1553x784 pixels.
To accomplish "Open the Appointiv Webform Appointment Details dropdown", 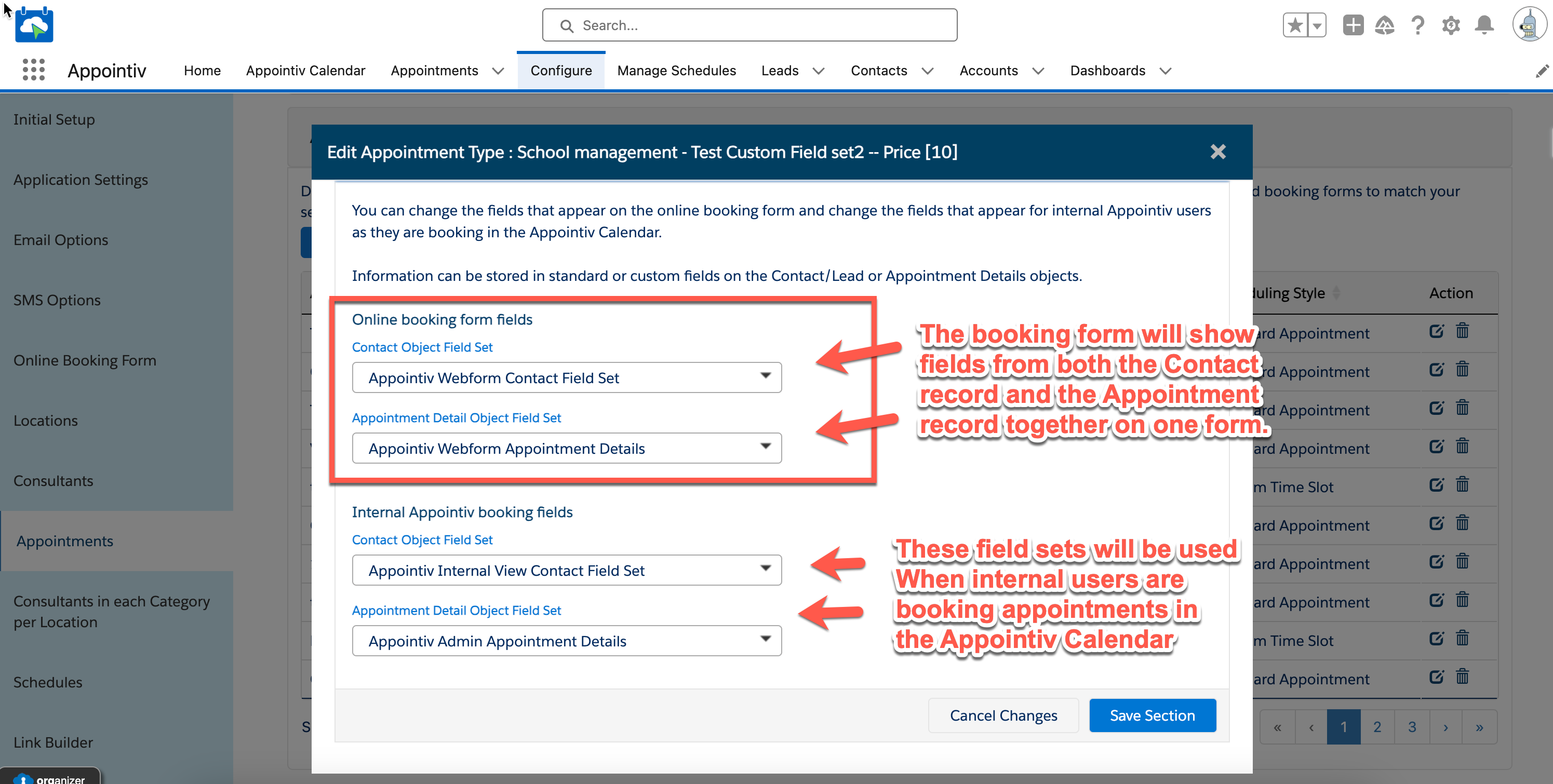I will [567, 449].
